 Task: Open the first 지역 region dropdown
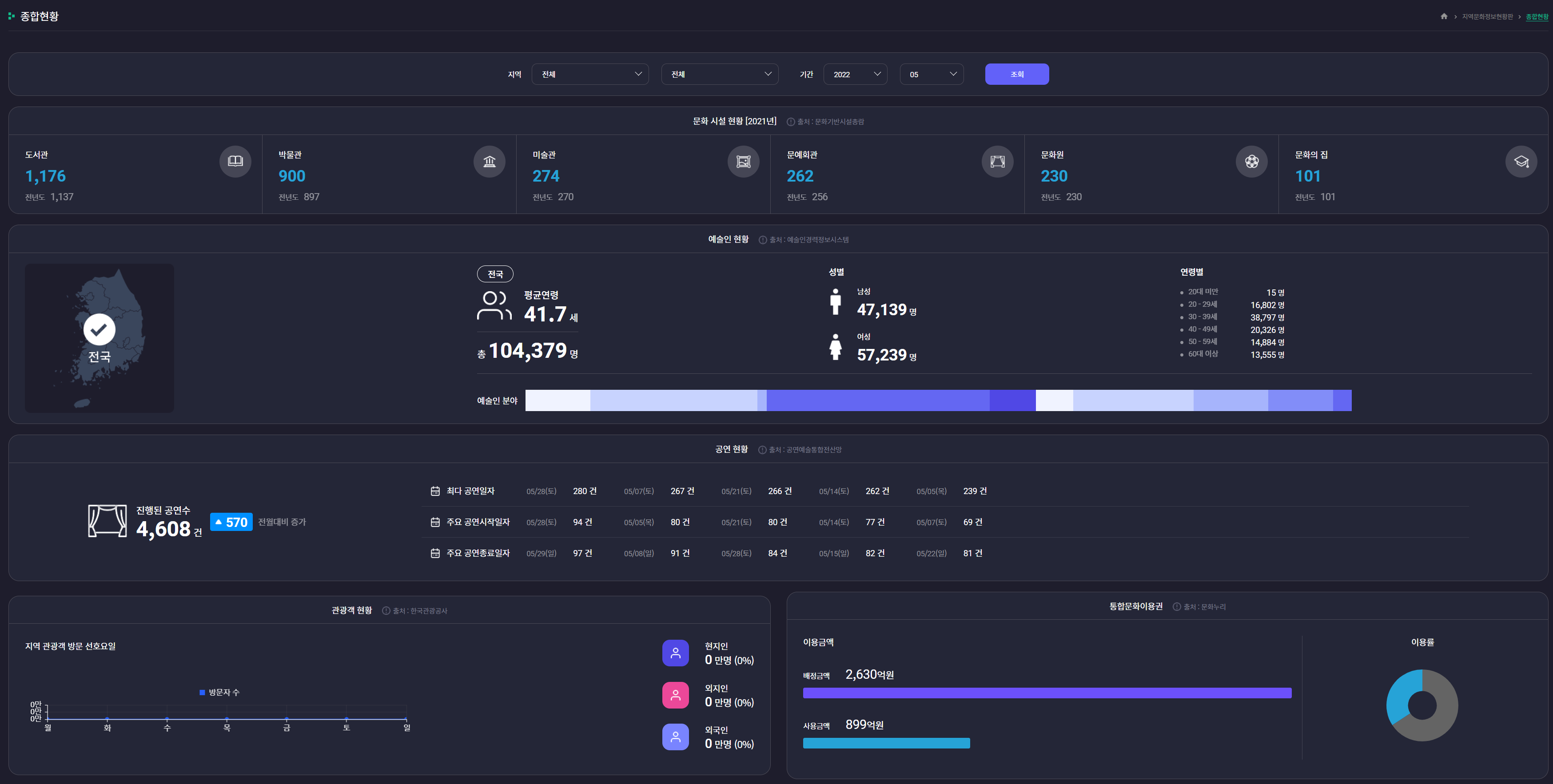point(590,74)
